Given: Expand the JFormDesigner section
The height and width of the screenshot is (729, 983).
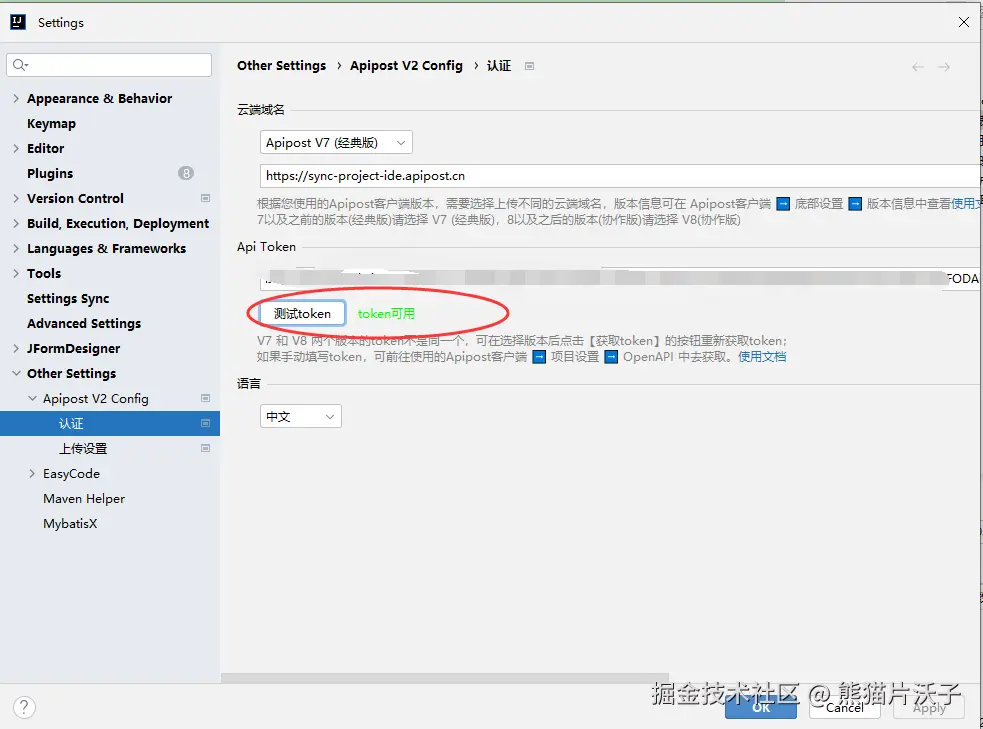Looking at the screenshot, I should pos(16,349).
